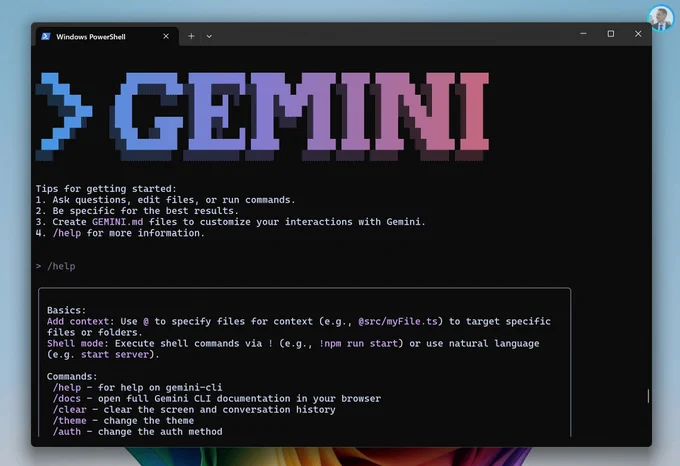Click the '/help' command in list
This screenshot has height=466, width=680.
tap(67, 388)
